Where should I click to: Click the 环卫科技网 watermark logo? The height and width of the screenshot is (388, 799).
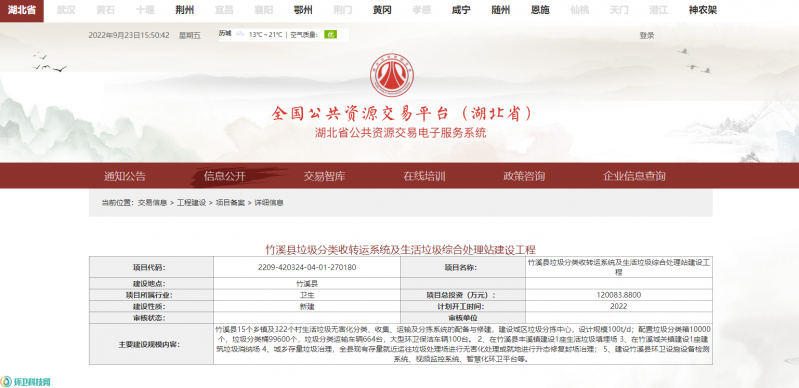[26, 381]
